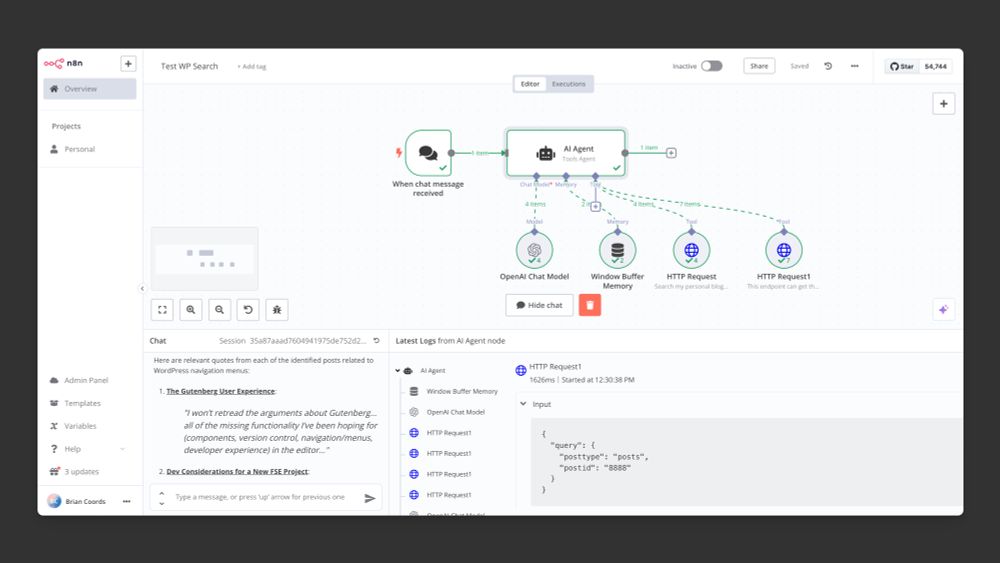Click the send message arrow icon
Screen dimensions: 1000x563
(370, 498)
